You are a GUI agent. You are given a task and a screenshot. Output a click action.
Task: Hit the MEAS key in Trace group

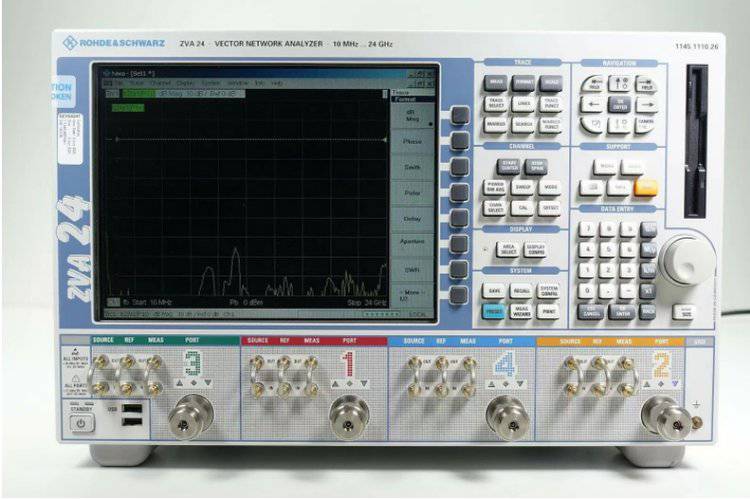click(x=496, y=82)
